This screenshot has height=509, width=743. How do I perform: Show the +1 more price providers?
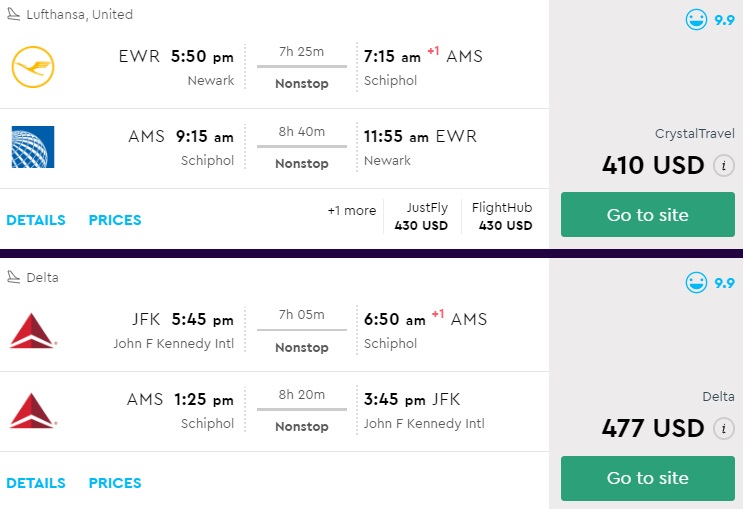(351, 211)
